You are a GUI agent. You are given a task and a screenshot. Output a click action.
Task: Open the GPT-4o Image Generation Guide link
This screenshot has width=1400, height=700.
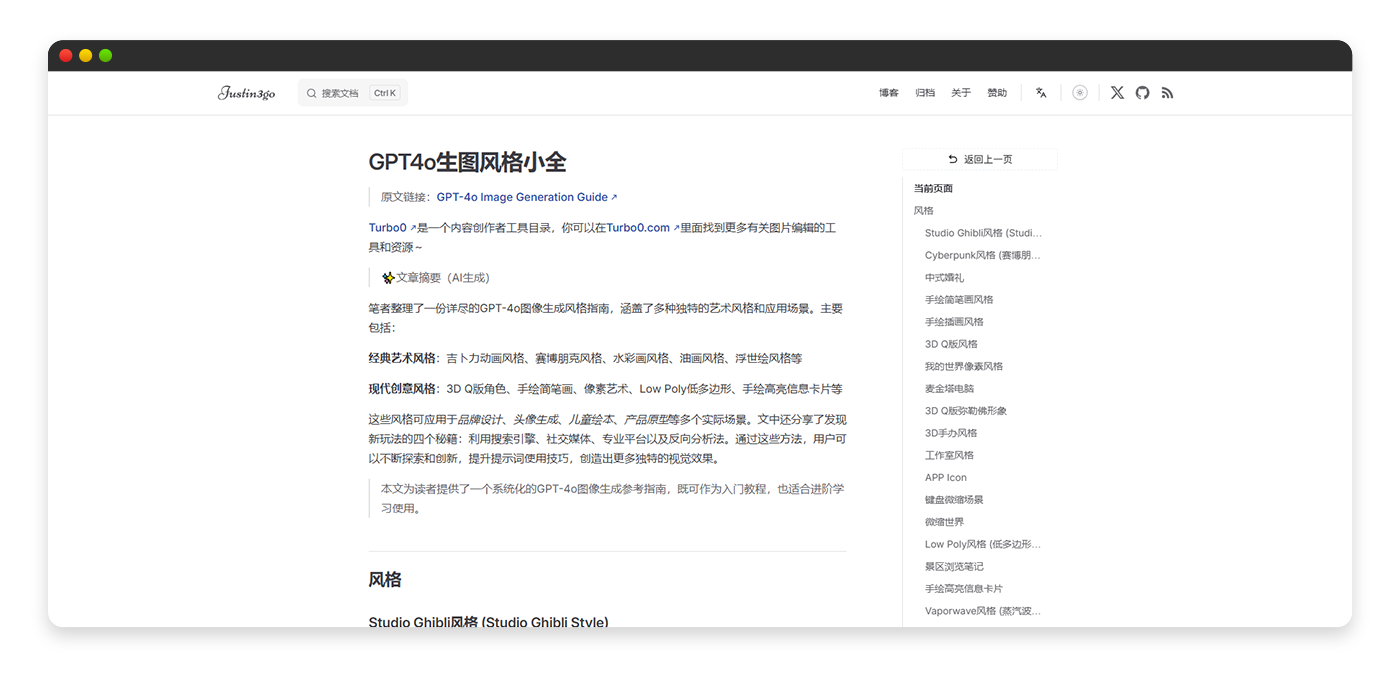coord(527,197)
